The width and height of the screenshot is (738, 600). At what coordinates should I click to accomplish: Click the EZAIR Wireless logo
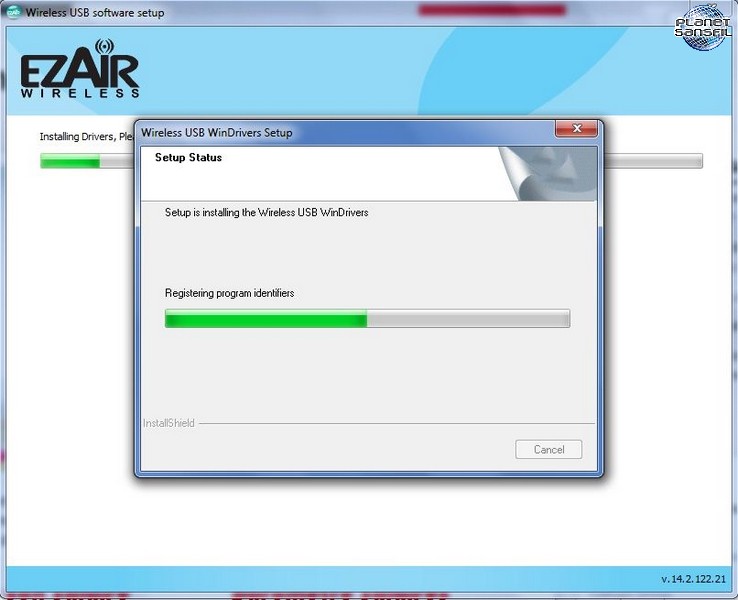click(x=80, y=69)
